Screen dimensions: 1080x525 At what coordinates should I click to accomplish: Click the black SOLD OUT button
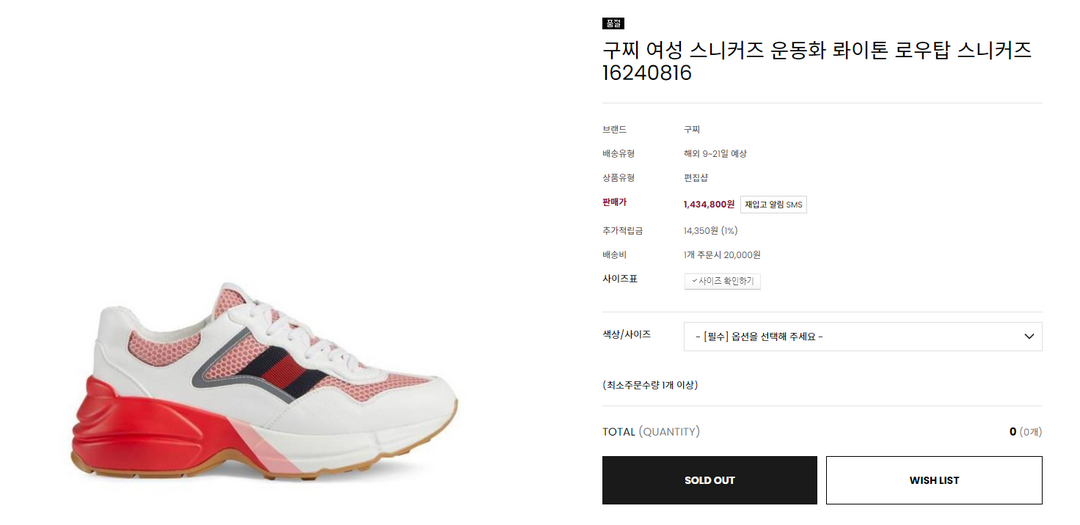tap(709, 480)
